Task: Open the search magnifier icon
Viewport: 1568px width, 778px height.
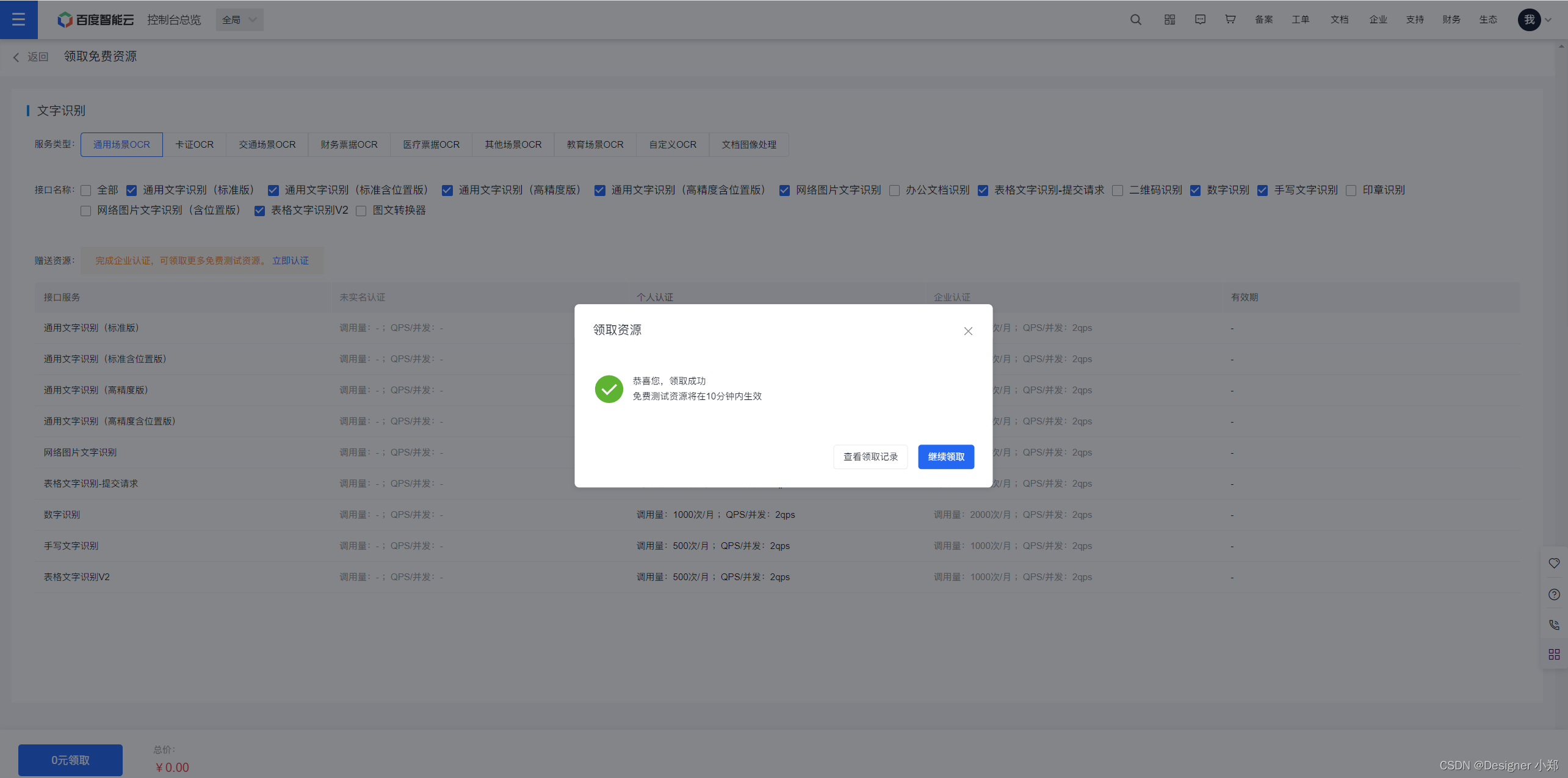Action: 1135,20
